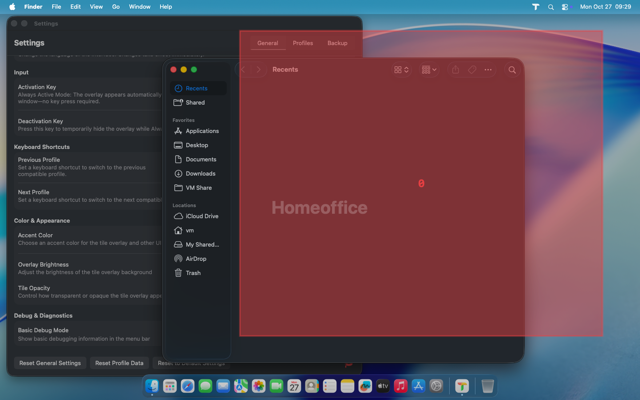Open Freeform from the Dock
The height and width of the screenshot is (400, 640).
365,386
